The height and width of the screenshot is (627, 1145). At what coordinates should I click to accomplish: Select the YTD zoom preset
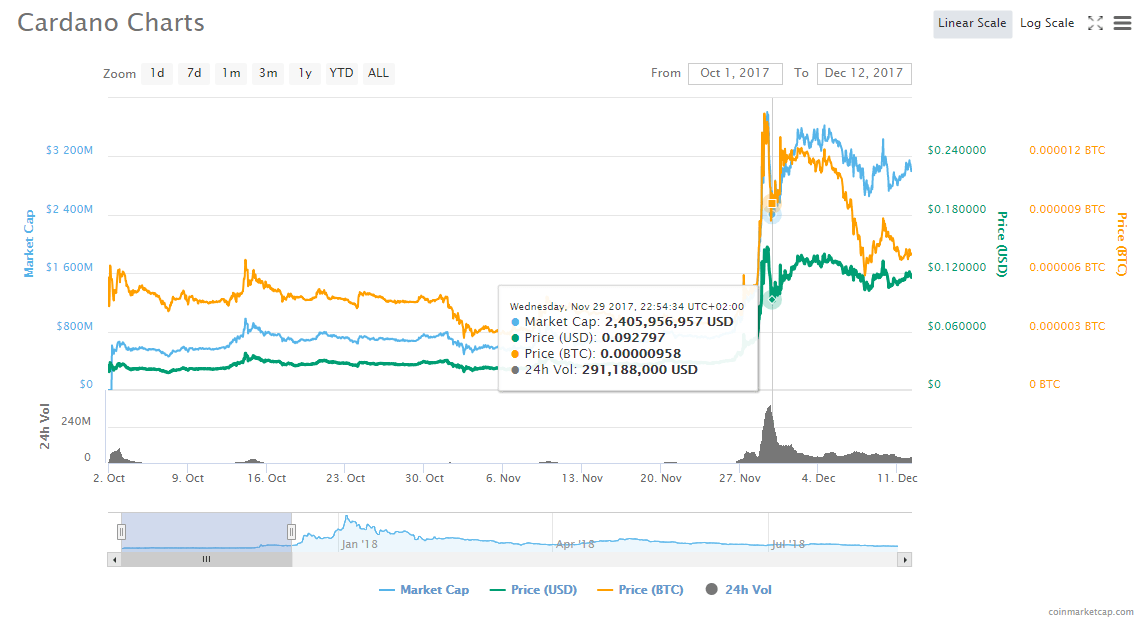[x=340, y=73]
